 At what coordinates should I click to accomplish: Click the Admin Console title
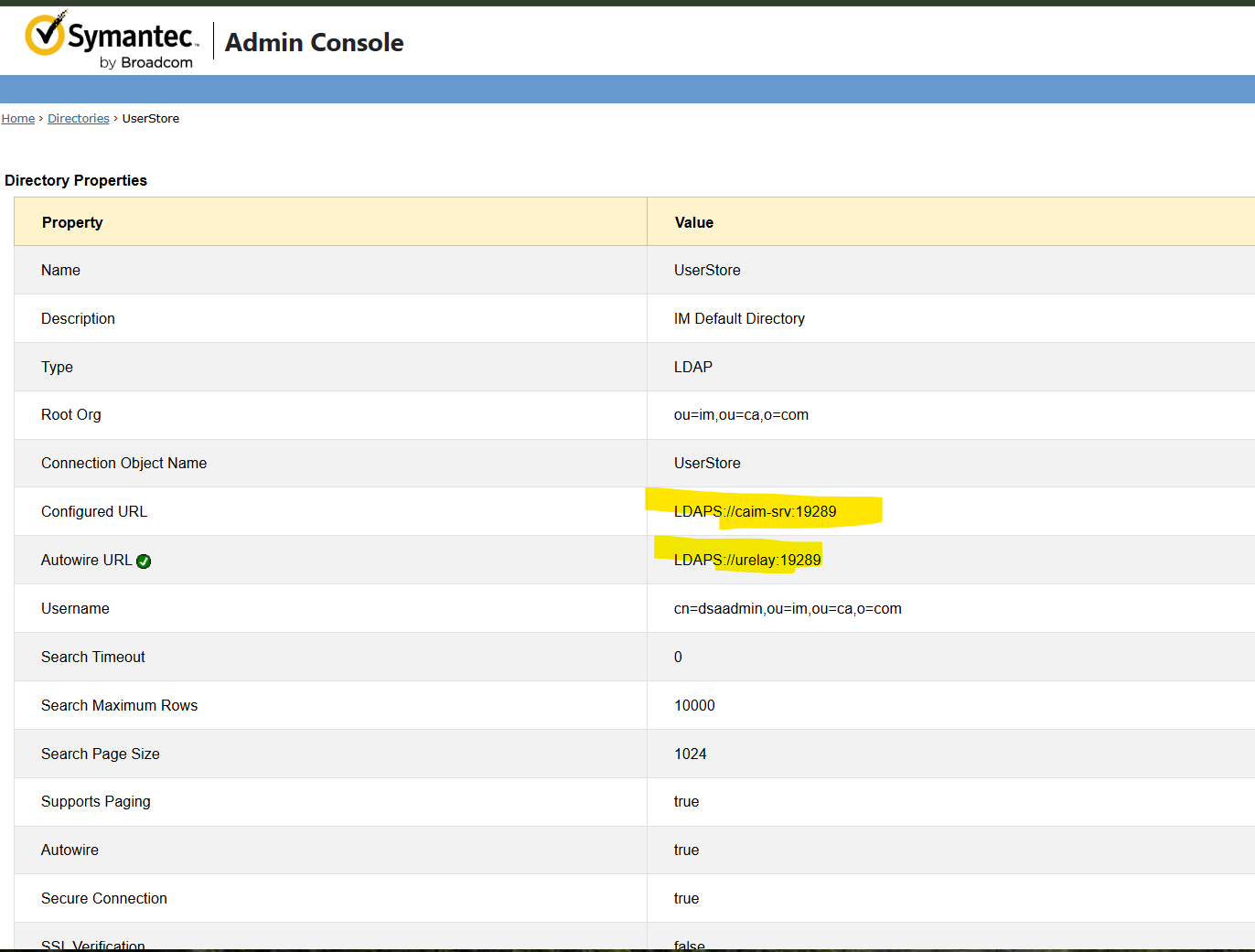click(x=314, y=43)
